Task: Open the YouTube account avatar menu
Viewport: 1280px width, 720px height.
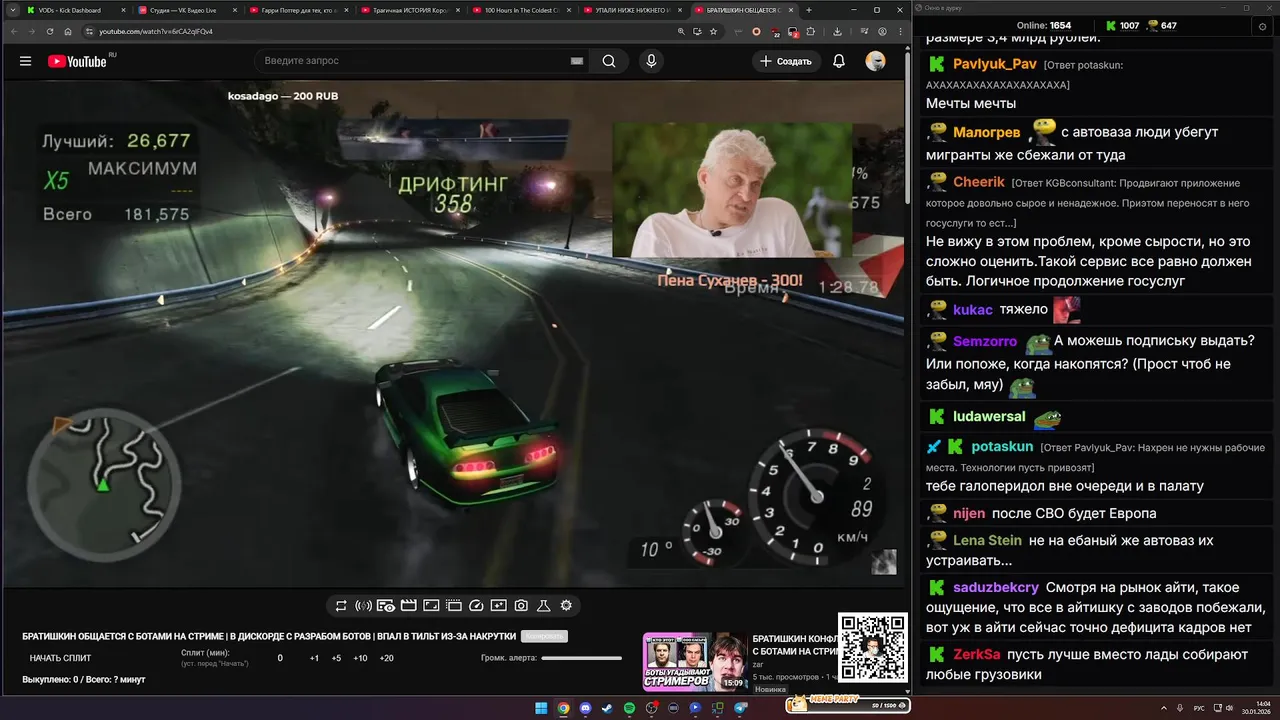Action: coord(875,61)
